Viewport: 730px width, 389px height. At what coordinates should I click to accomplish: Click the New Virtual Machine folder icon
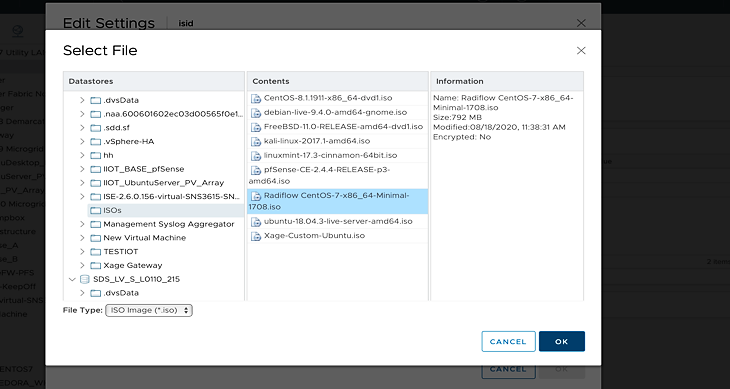click(x=95, y=238)
